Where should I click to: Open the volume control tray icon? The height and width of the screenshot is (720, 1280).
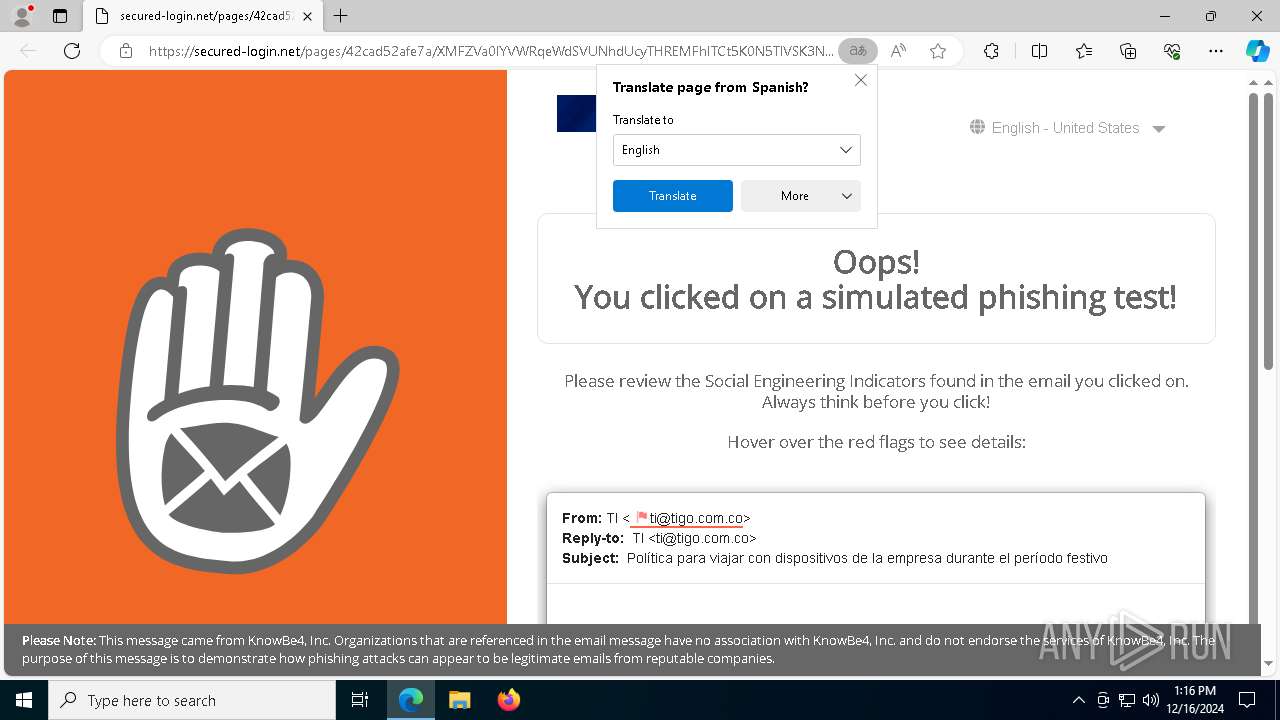click(x=1151, y=700)
